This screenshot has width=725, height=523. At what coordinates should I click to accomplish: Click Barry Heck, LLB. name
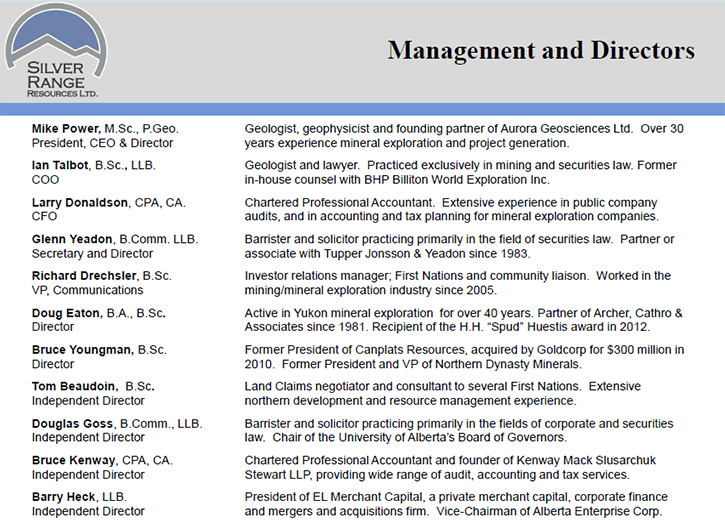(79, 497)
